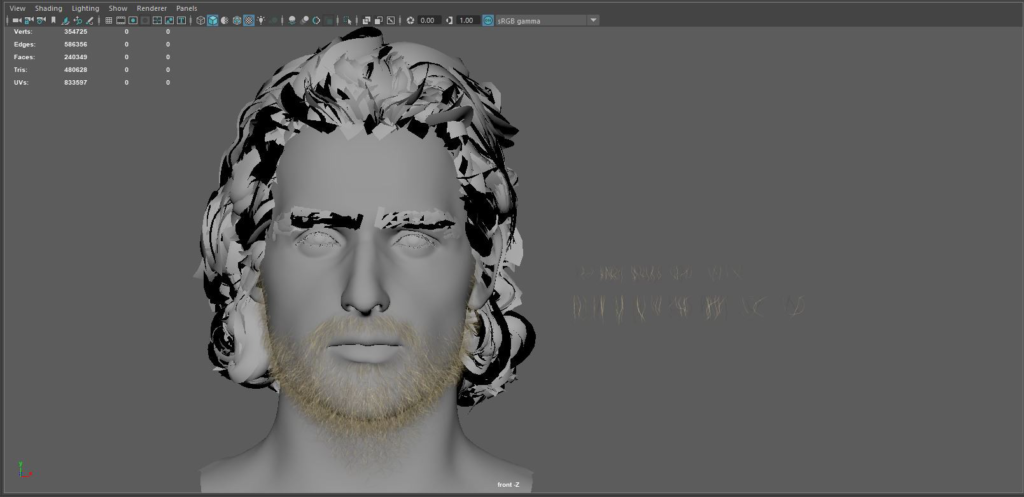This screenshot has height=497, width=1024.
Task: Expand the Lighting menu
Action: (85, 8)
